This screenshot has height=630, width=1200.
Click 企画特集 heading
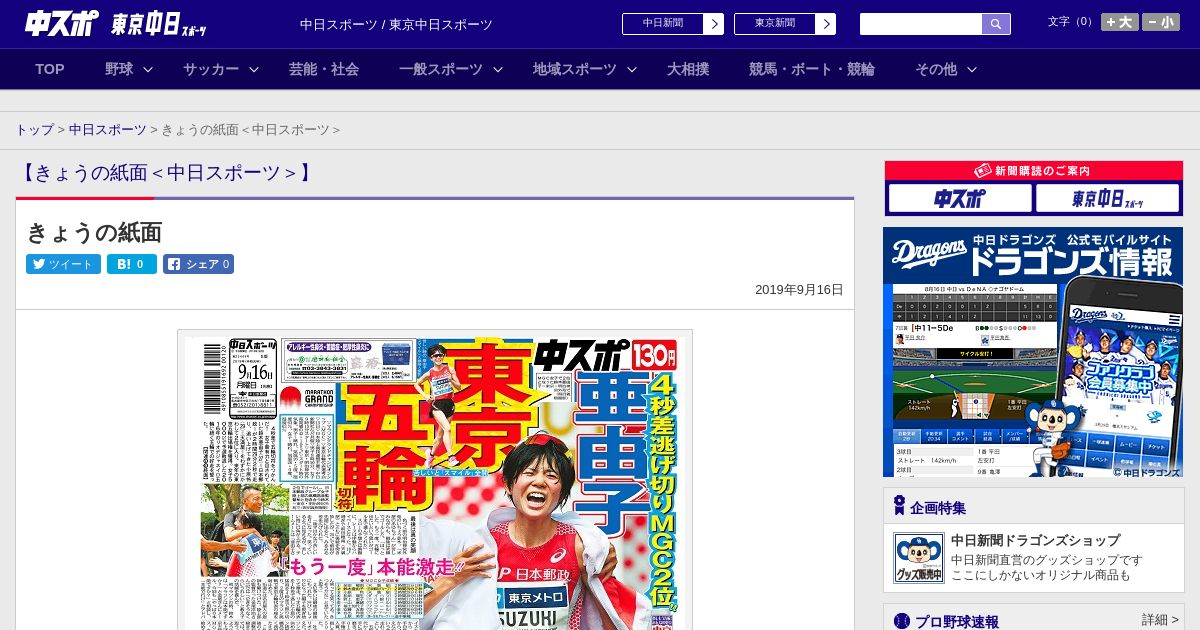[938, 507]
